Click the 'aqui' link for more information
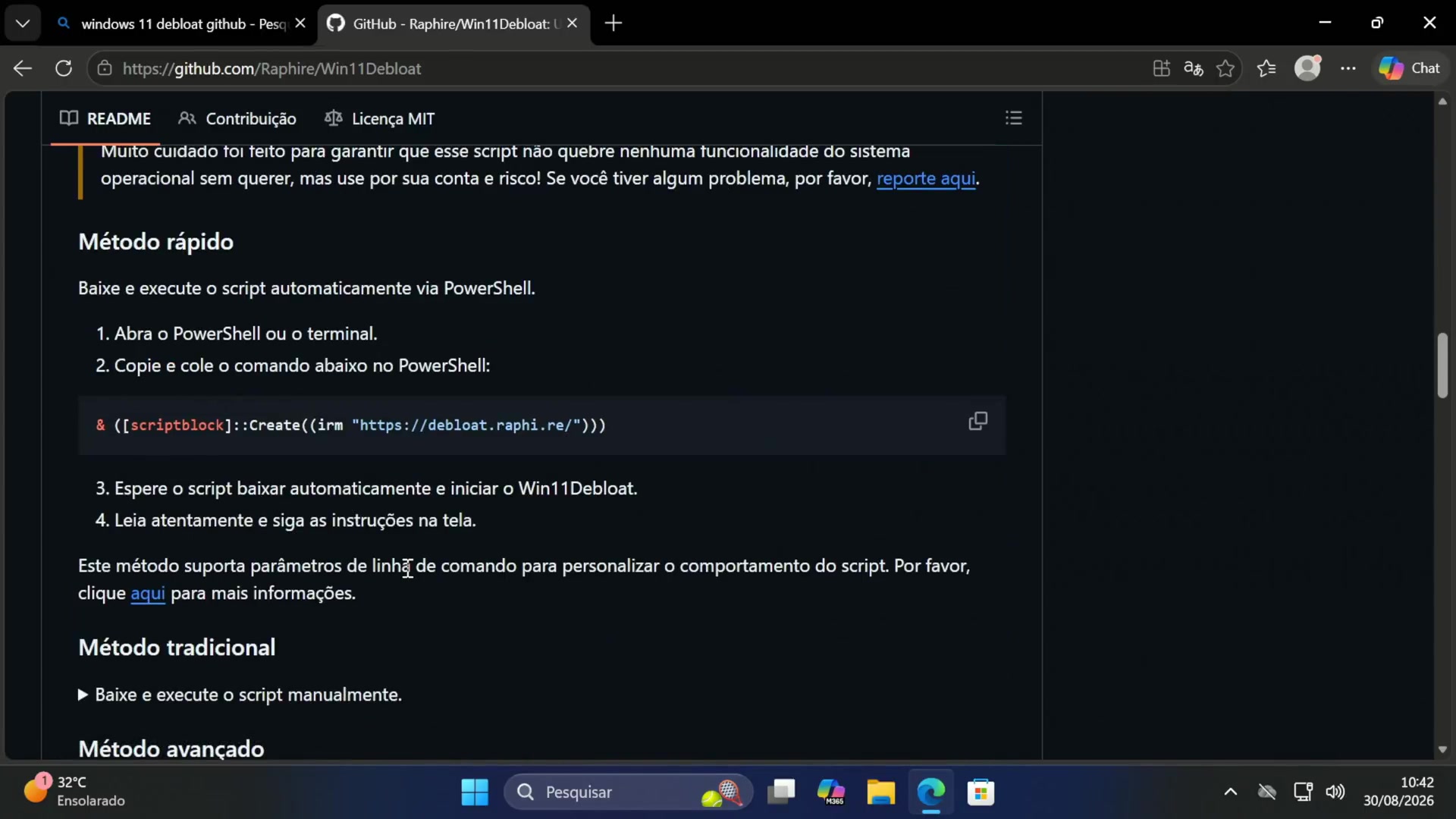 (x=148, y=593)
